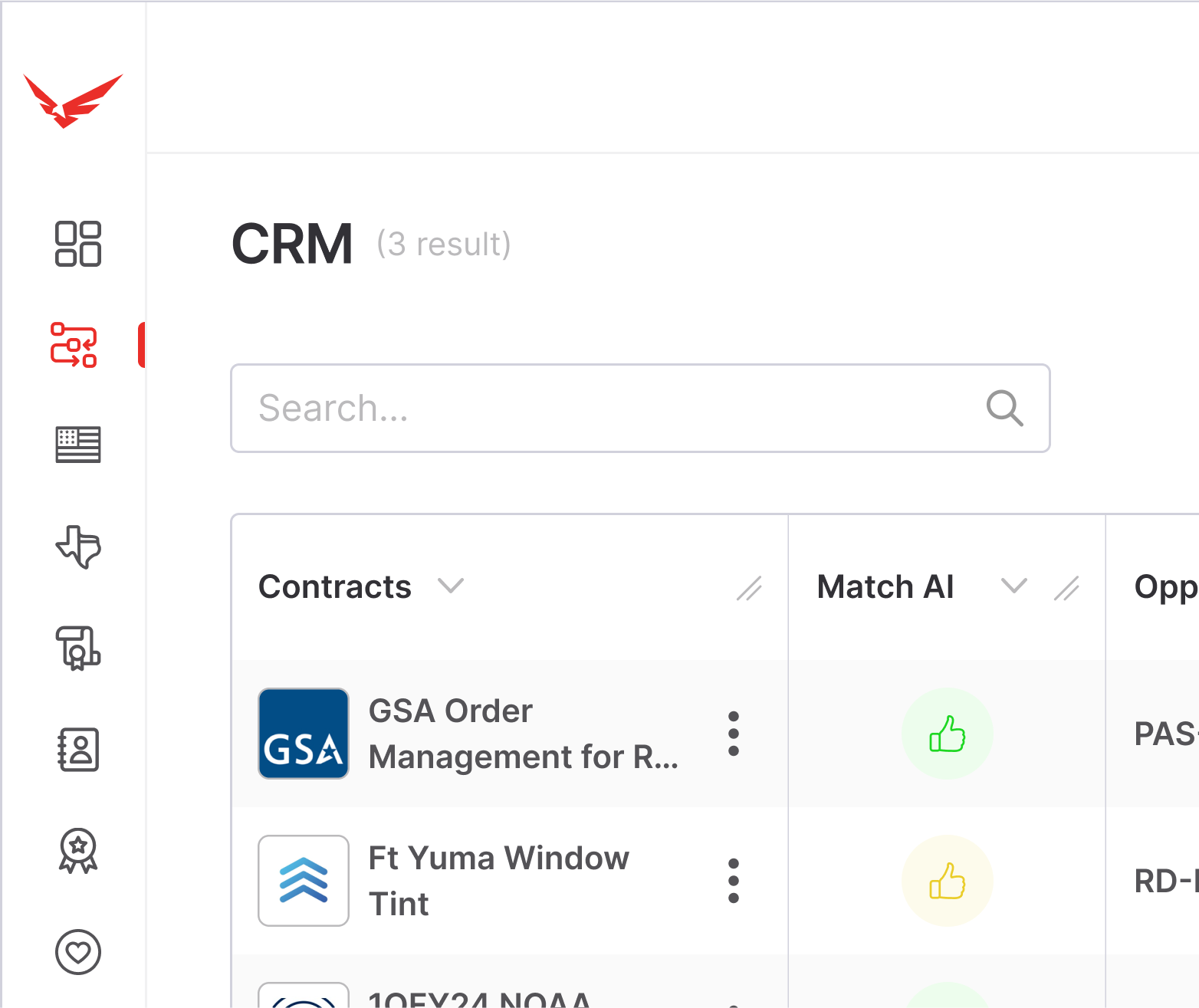The height and width of the screenshot is (1008, 1199).
Task: Open the Dashboard grid icon in sidebar
Action: [77, 245]
